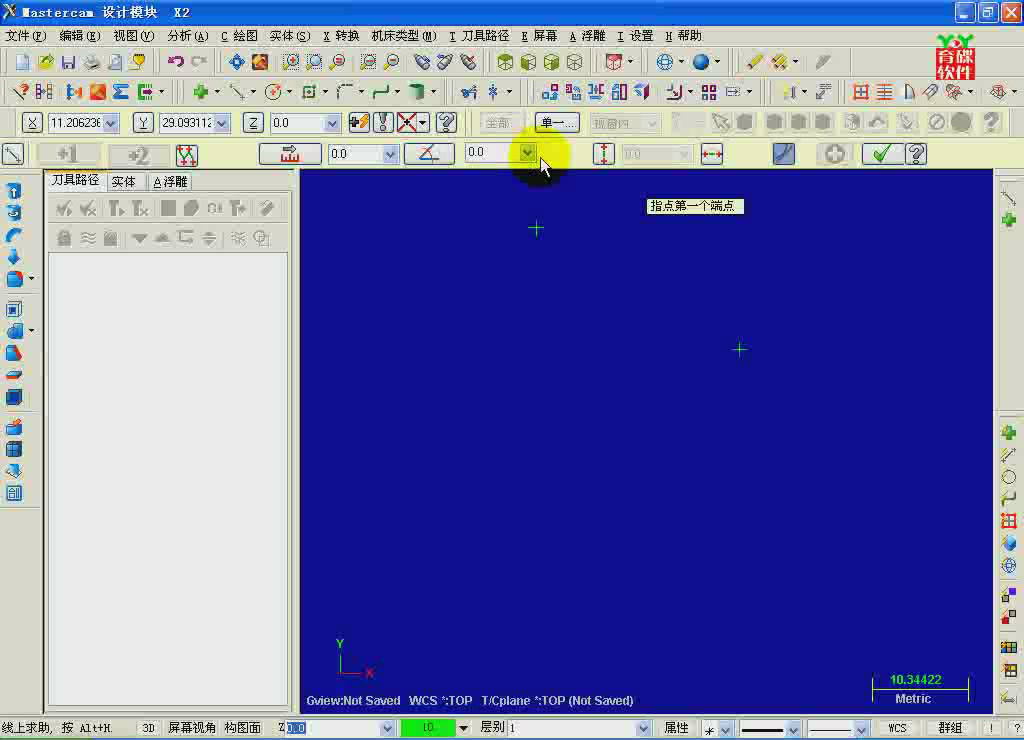Viewport: 1024px width, 740px height.
Task: Open the line length value dropdown
Action: [x=390, y=154]
